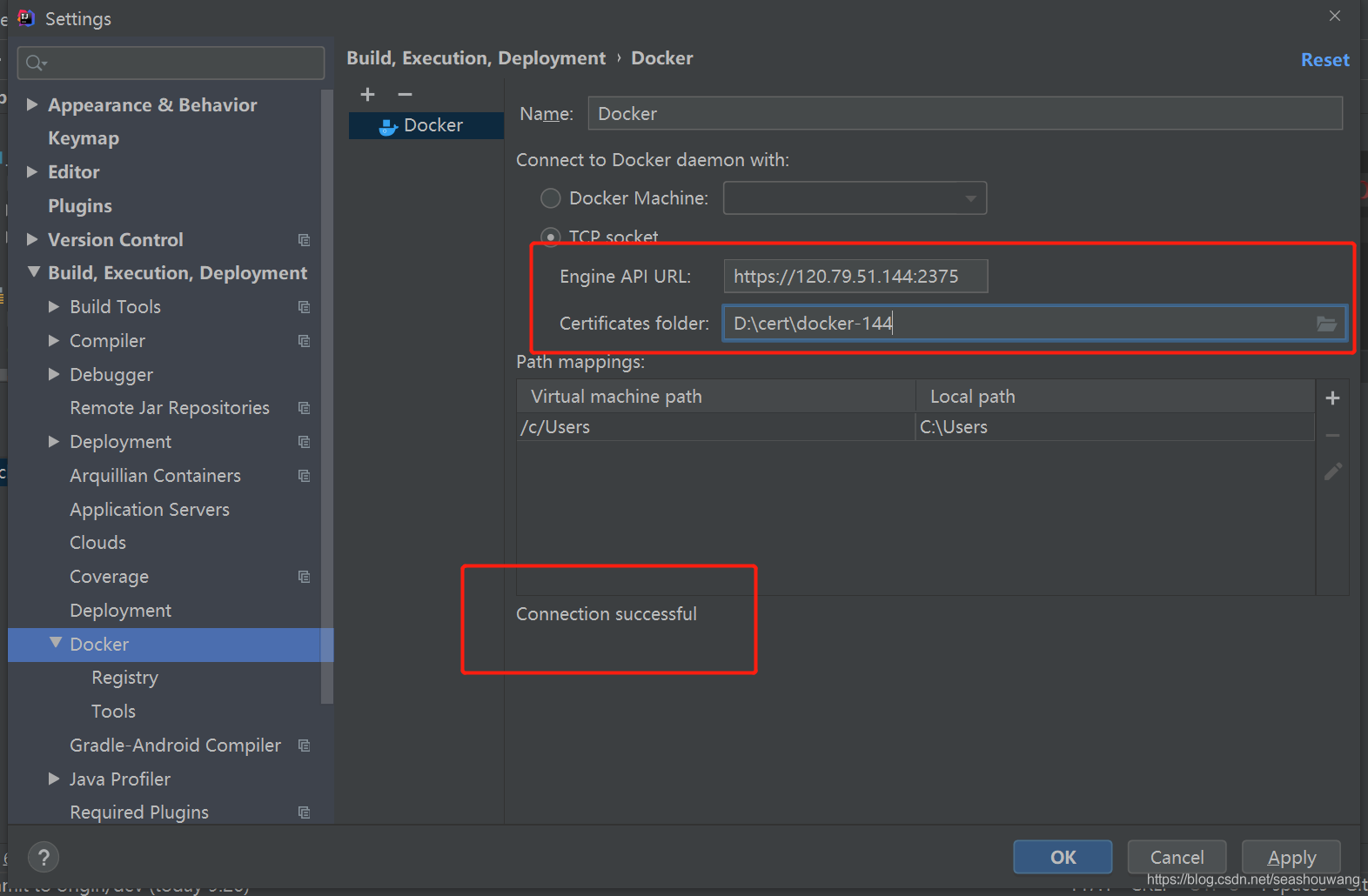
Task: Click project-level icon beside expandable Deployment
Action: (x=304, y=442)
